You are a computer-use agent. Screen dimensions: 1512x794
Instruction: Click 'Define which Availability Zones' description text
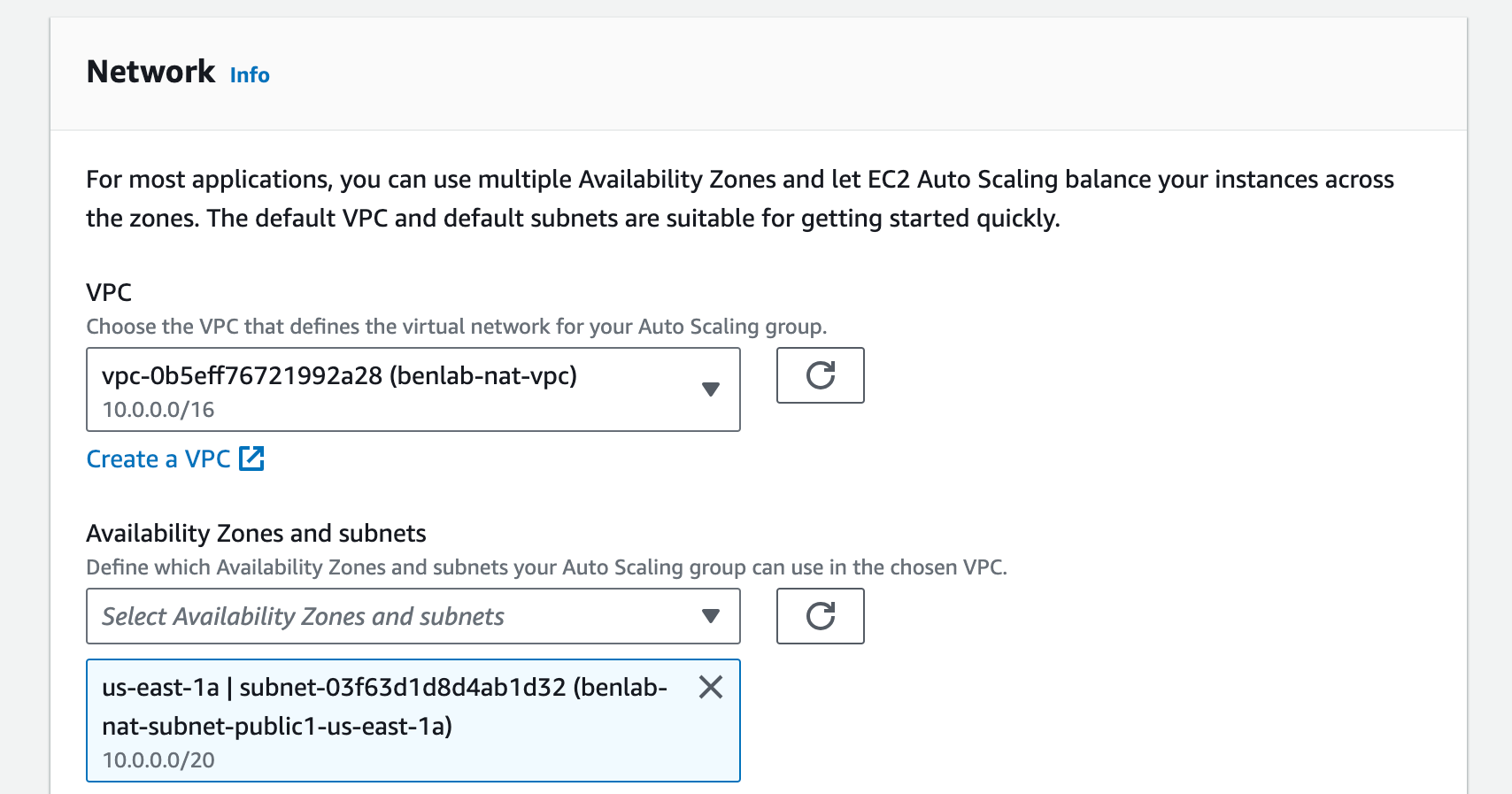point(547,567)
